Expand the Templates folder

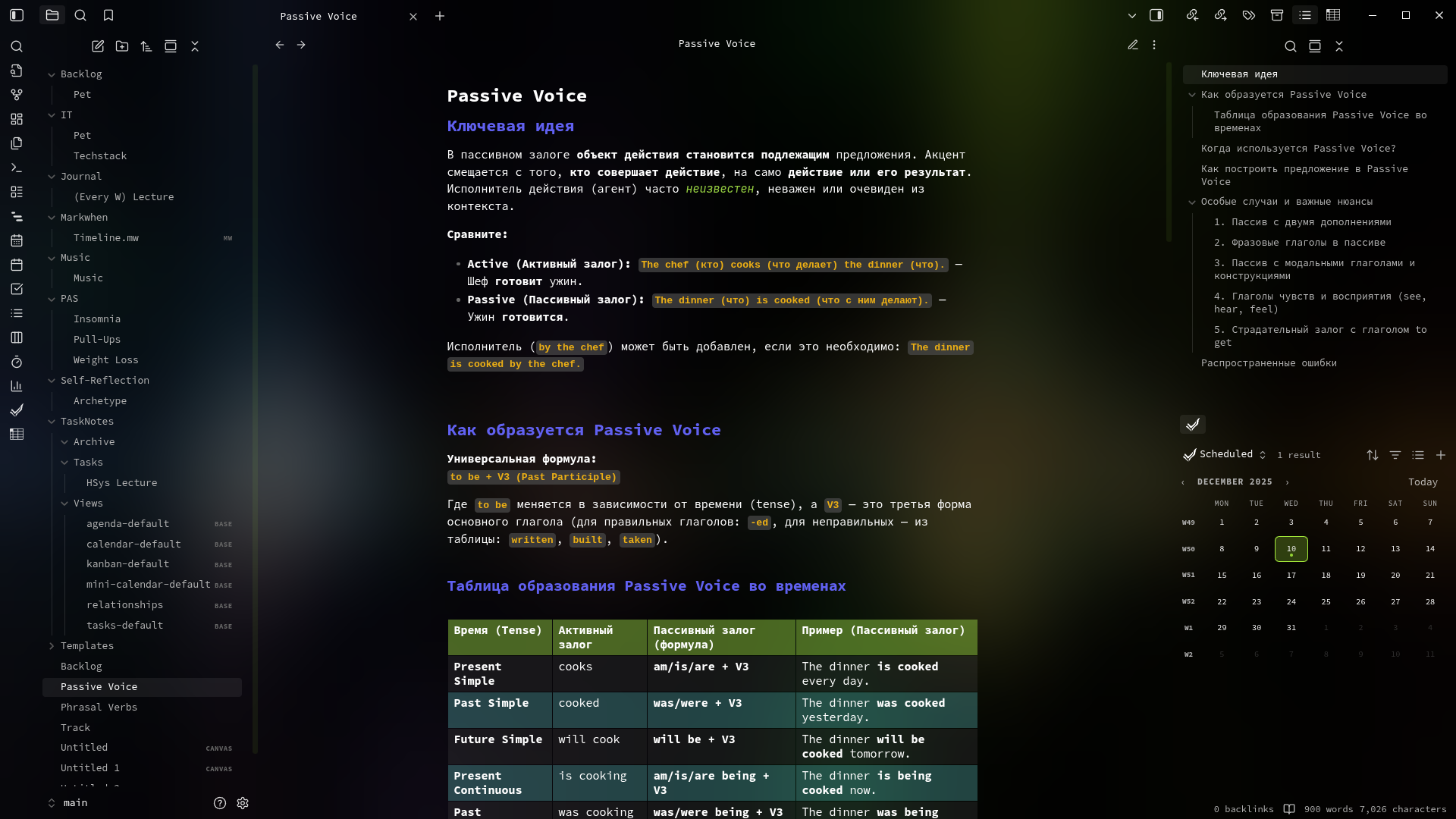pos(52,646)
